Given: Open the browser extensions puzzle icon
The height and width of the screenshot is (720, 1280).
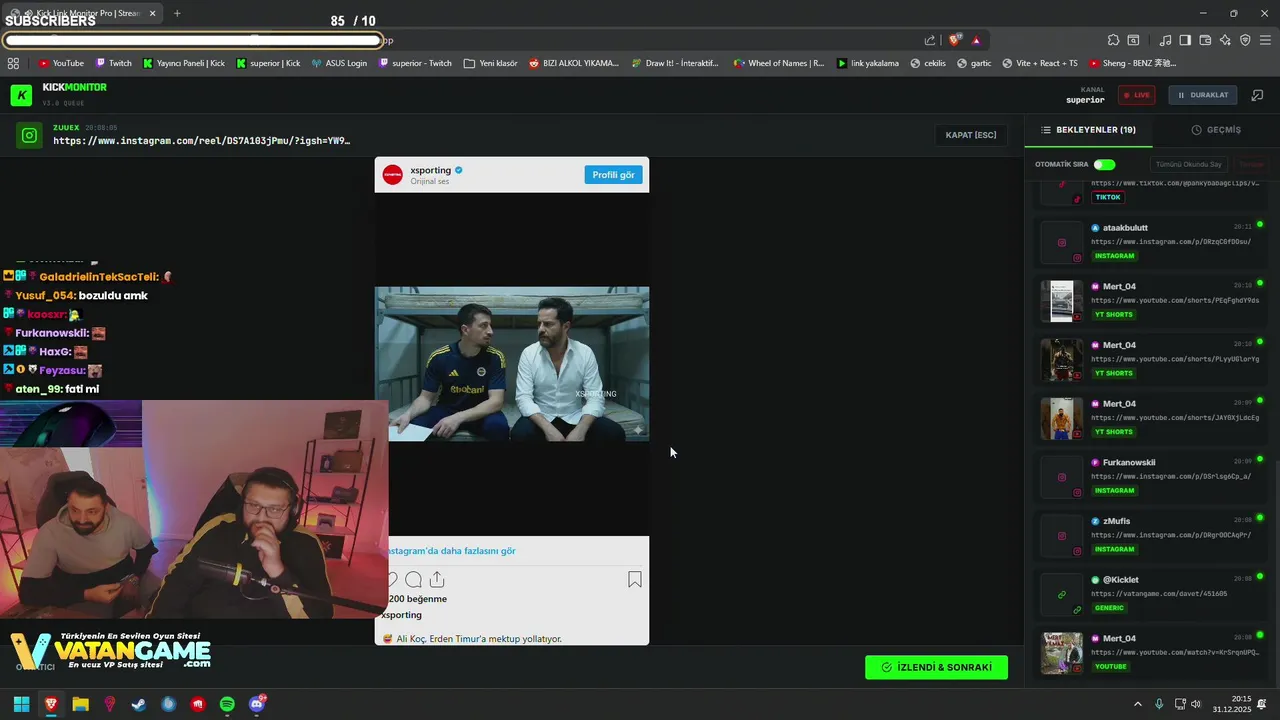Looking at the screenshot, I should tap(1113, 40).
